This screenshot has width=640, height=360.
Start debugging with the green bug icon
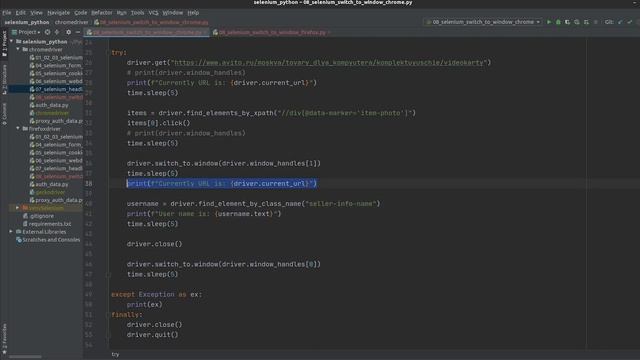click(x=558, y=22)
